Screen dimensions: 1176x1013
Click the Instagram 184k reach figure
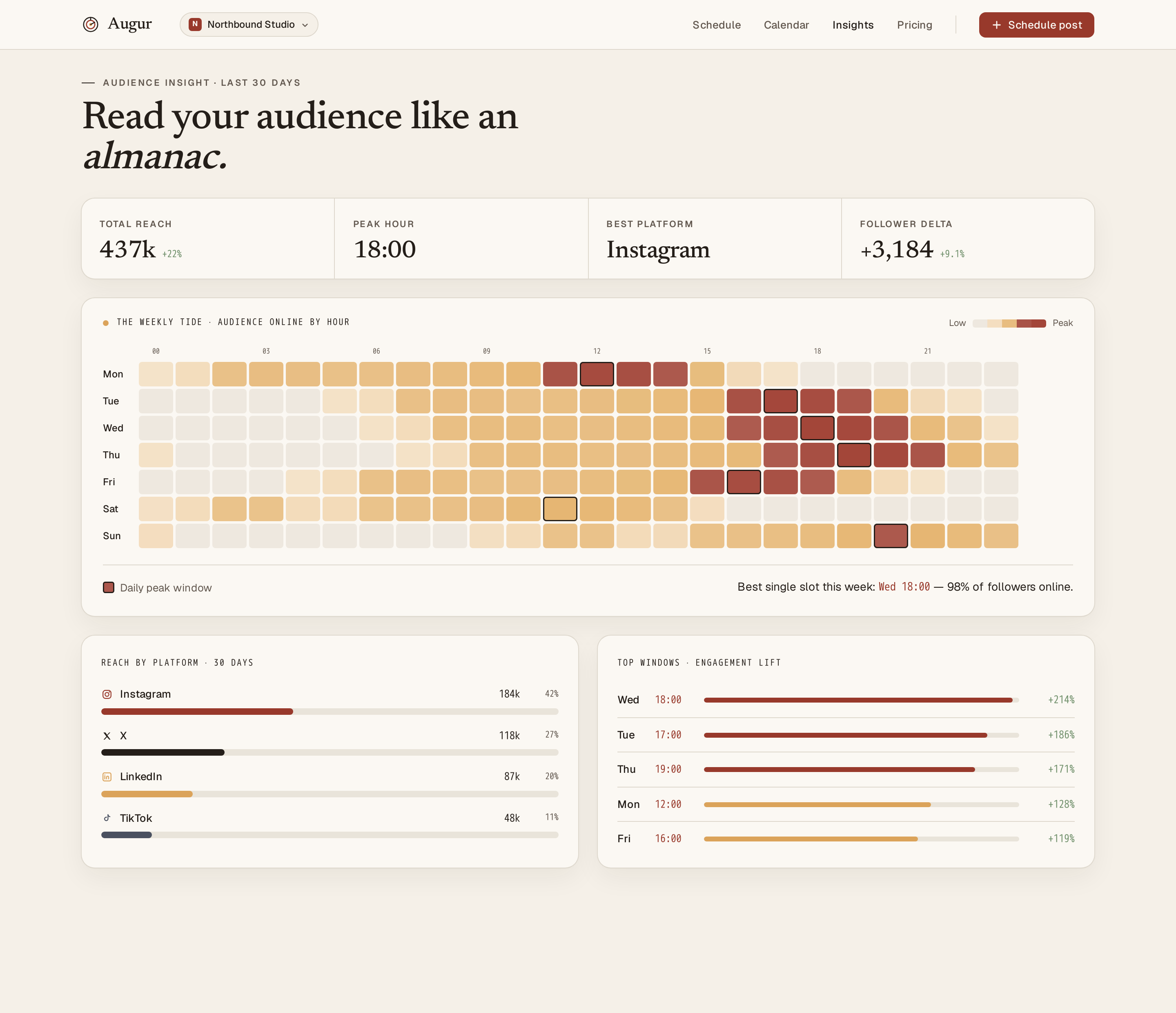click(509, 694)
